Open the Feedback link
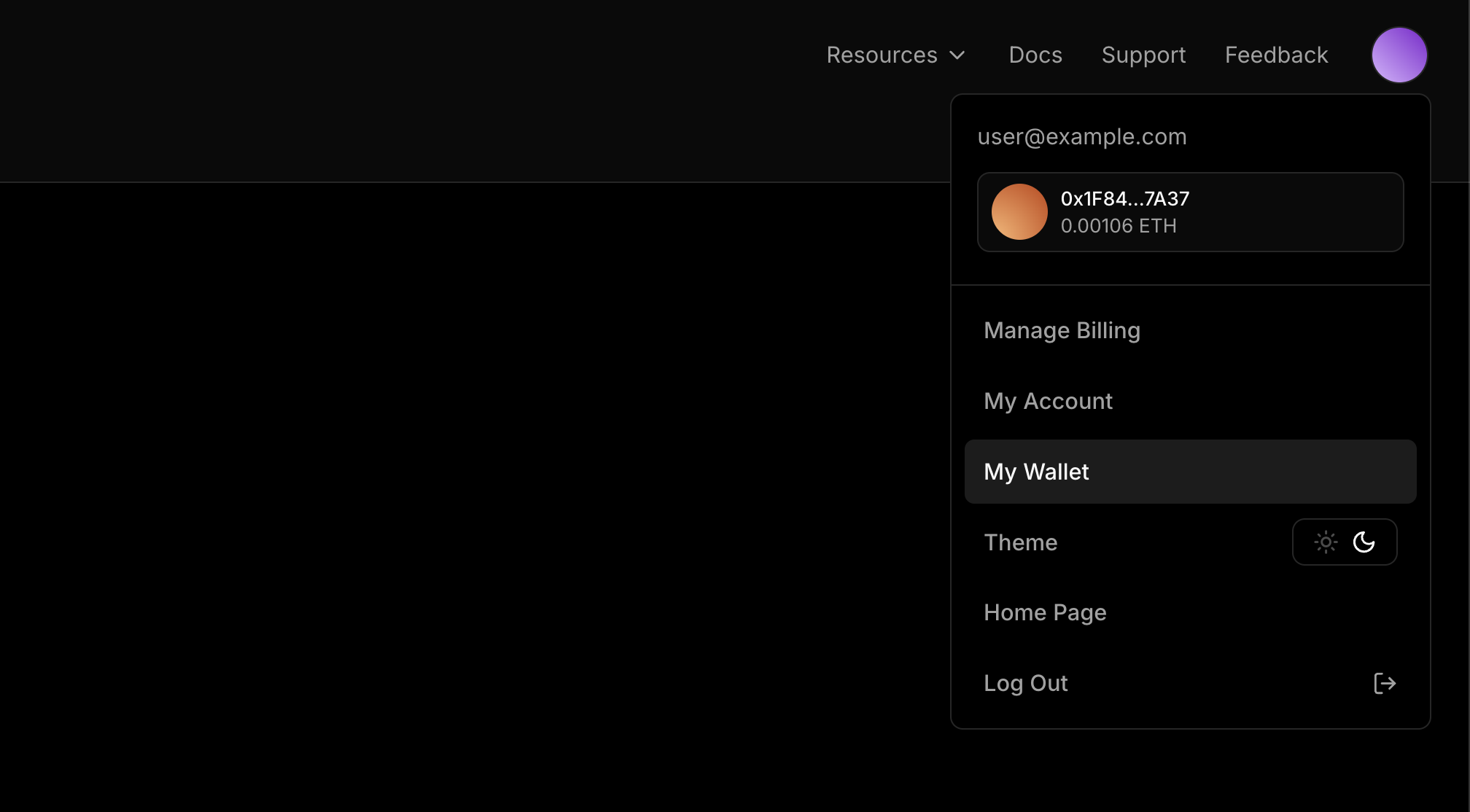Image resolution: width=1470 pixels, height=812 pixels. pyautogui.click(x=1276, y=55)
